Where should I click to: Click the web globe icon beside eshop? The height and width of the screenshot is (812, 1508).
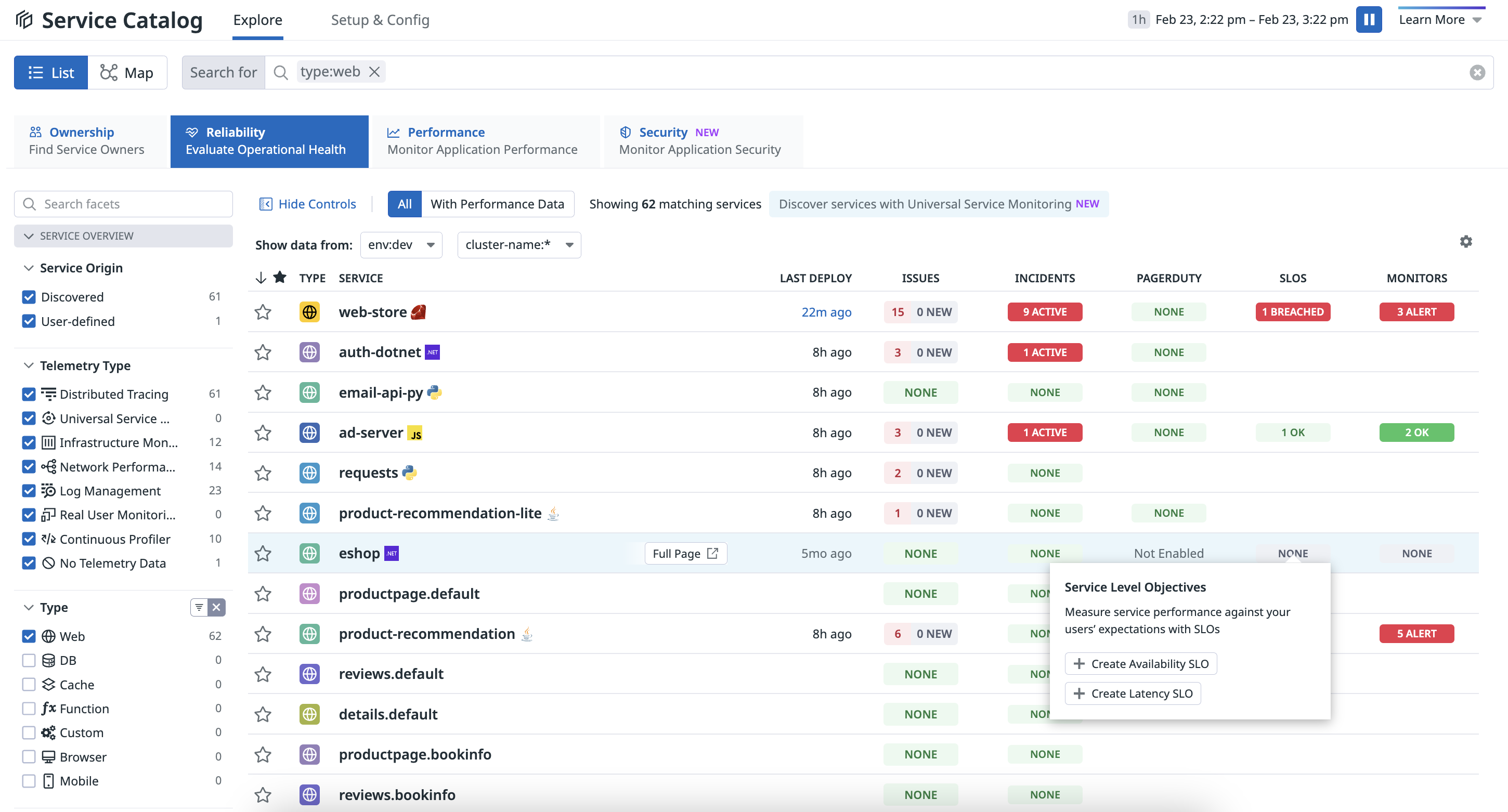(x=309, y=553)
